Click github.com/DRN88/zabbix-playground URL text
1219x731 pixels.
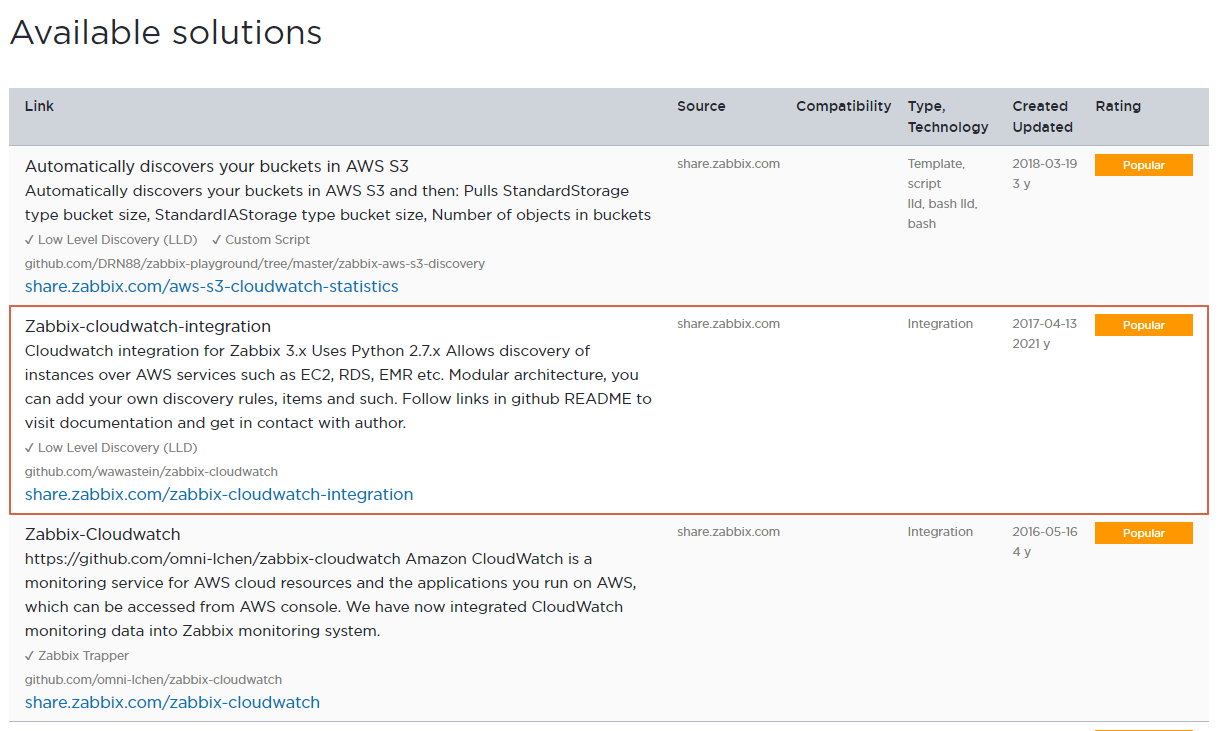[x=255, y=264]
